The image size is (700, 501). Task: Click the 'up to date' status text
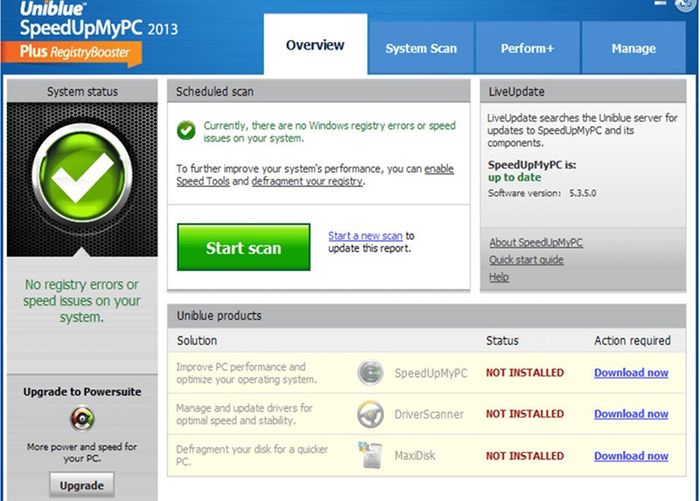tap(514, 177)
